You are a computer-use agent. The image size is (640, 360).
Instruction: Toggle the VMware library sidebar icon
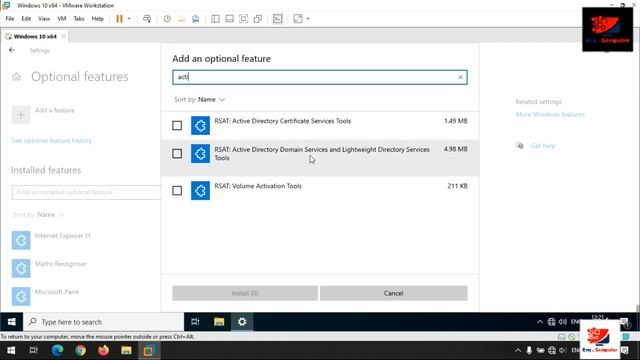(x=215, y=19)
